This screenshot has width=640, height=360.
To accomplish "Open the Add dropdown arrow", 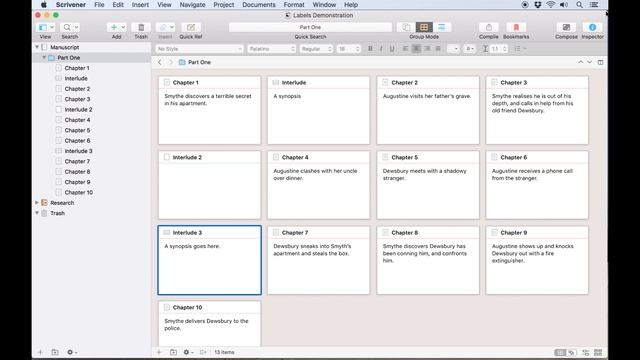I will tap(123, 27).
